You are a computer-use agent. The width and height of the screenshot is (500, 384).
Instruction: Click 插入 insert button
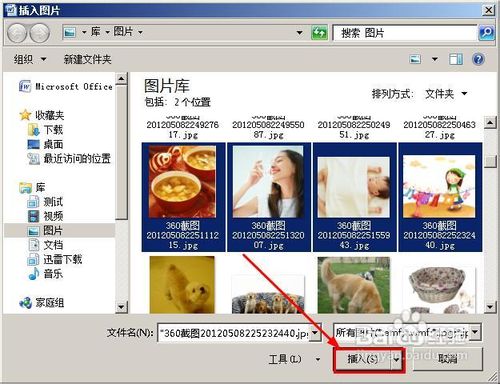click(363, 359)
